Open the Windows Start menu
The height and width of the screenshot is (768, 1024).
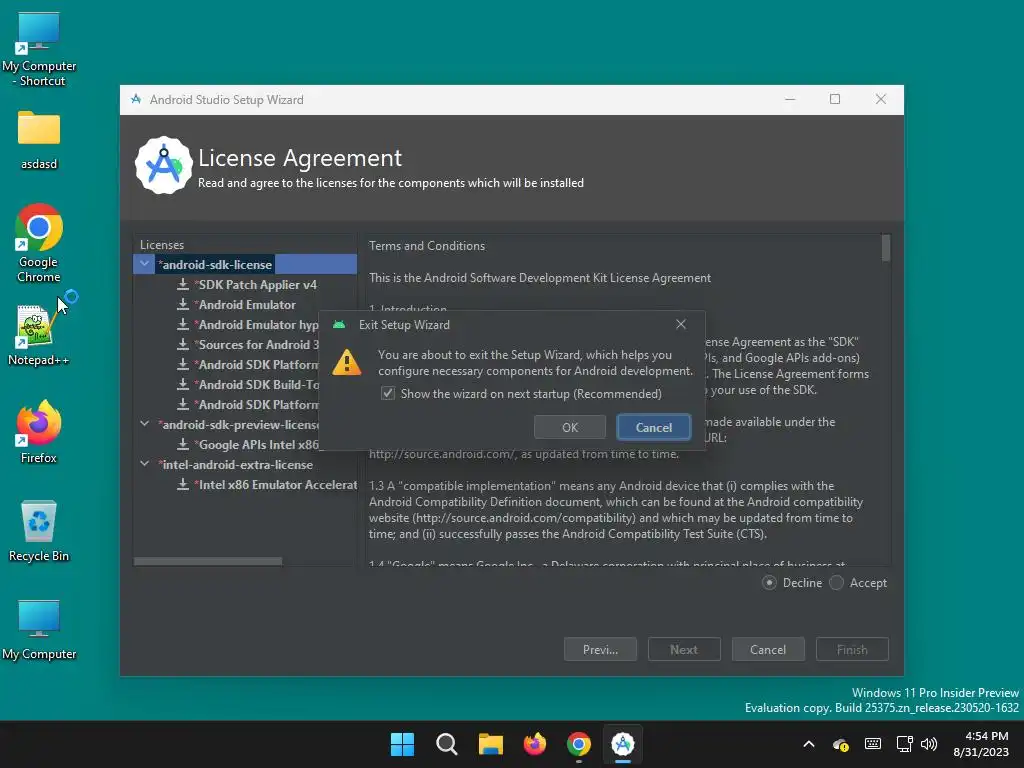click(402, 744)
